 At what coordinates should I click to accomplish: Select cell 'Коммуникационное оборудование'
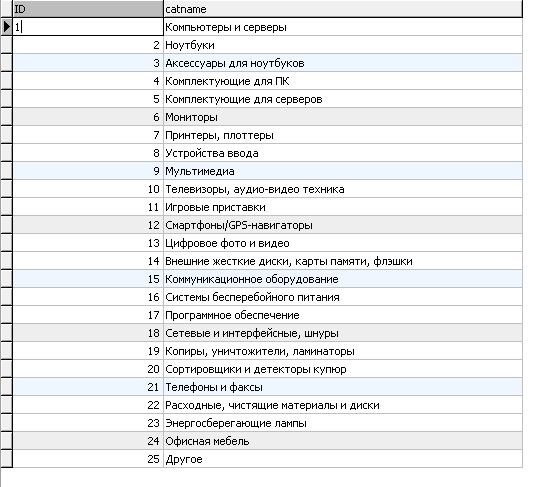click(343, 279)
